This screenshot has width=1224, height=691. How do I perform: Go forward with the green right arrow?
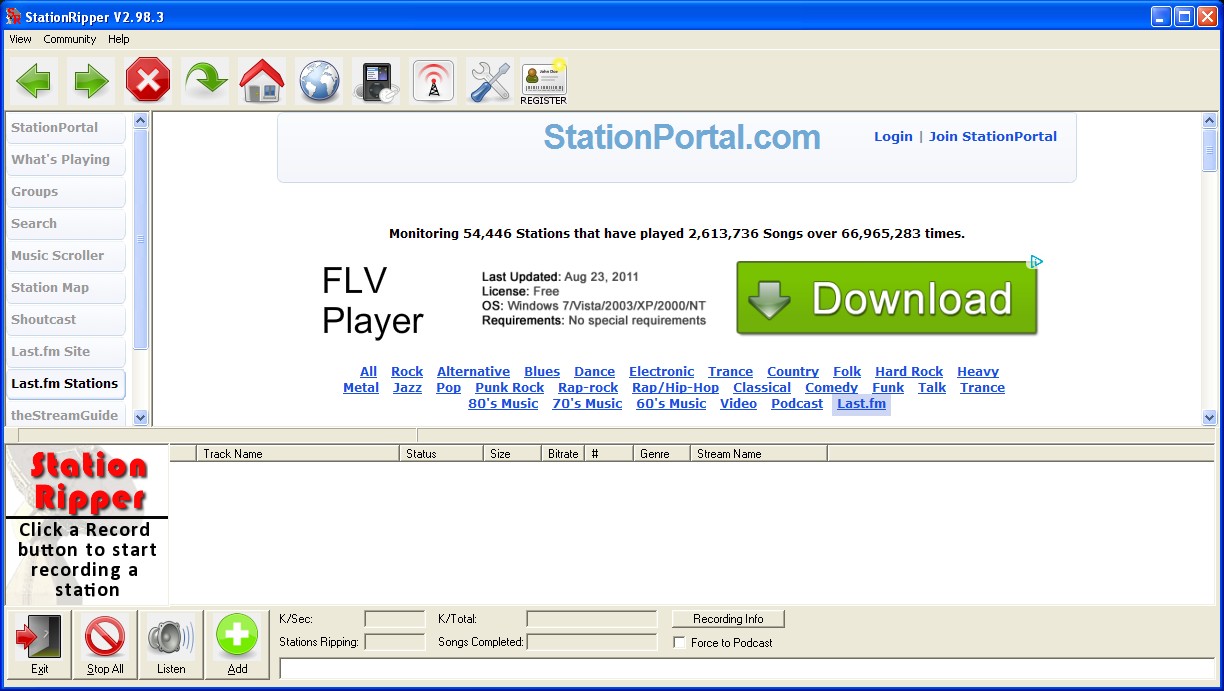pos(91,81)
